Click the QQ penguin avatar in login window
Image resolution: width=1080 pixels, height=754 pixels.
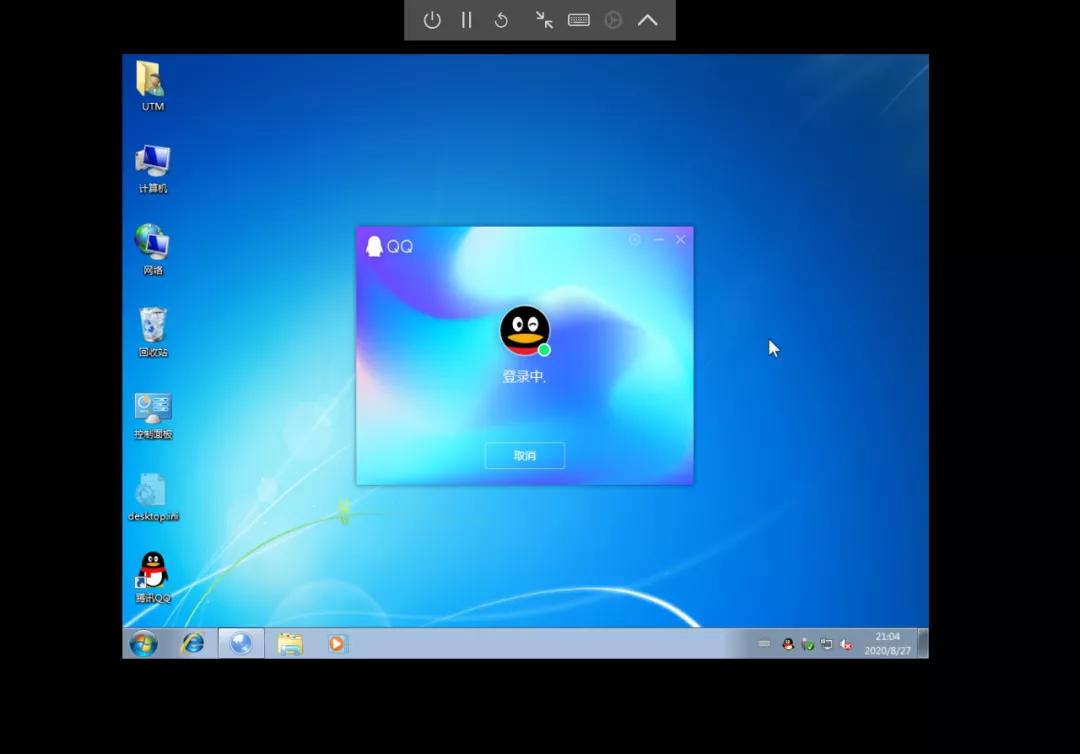524,330
